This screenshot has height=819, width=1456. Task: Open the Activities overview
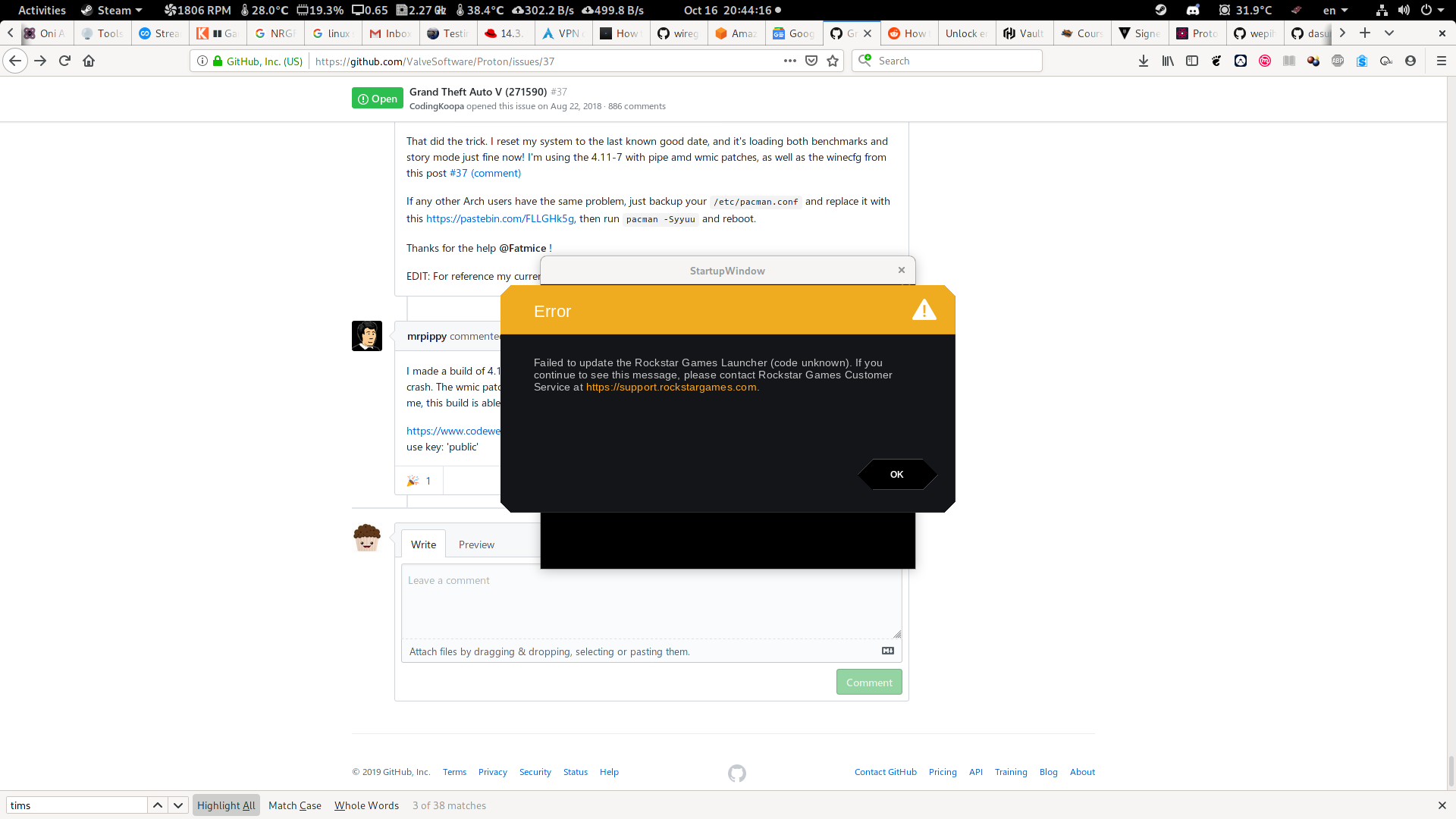click(42, 10)
